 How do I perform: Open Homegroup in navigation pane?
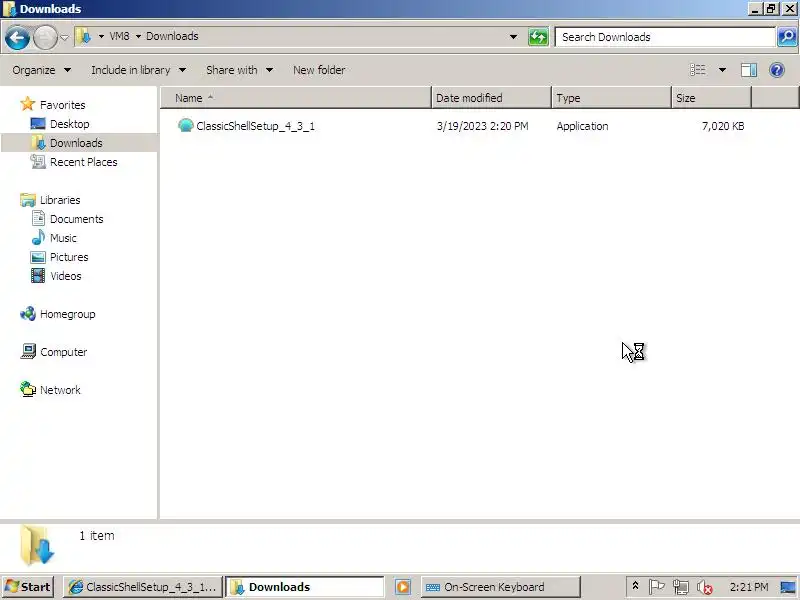(x=67, y=314)
